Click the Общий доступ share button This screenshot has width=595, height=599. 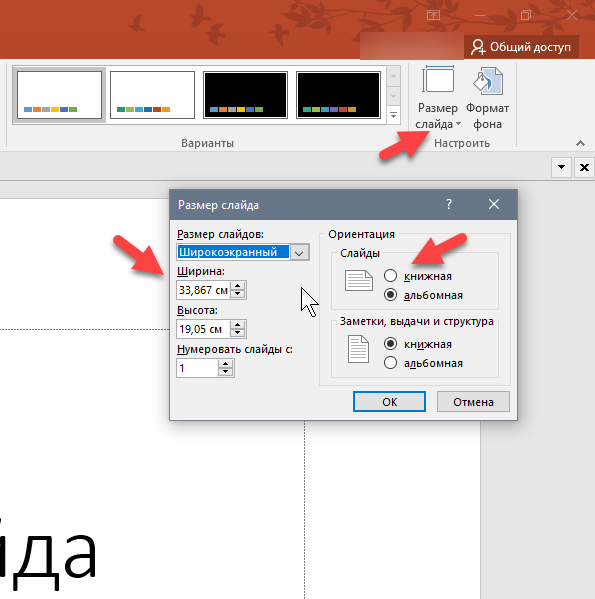(521, 47)
